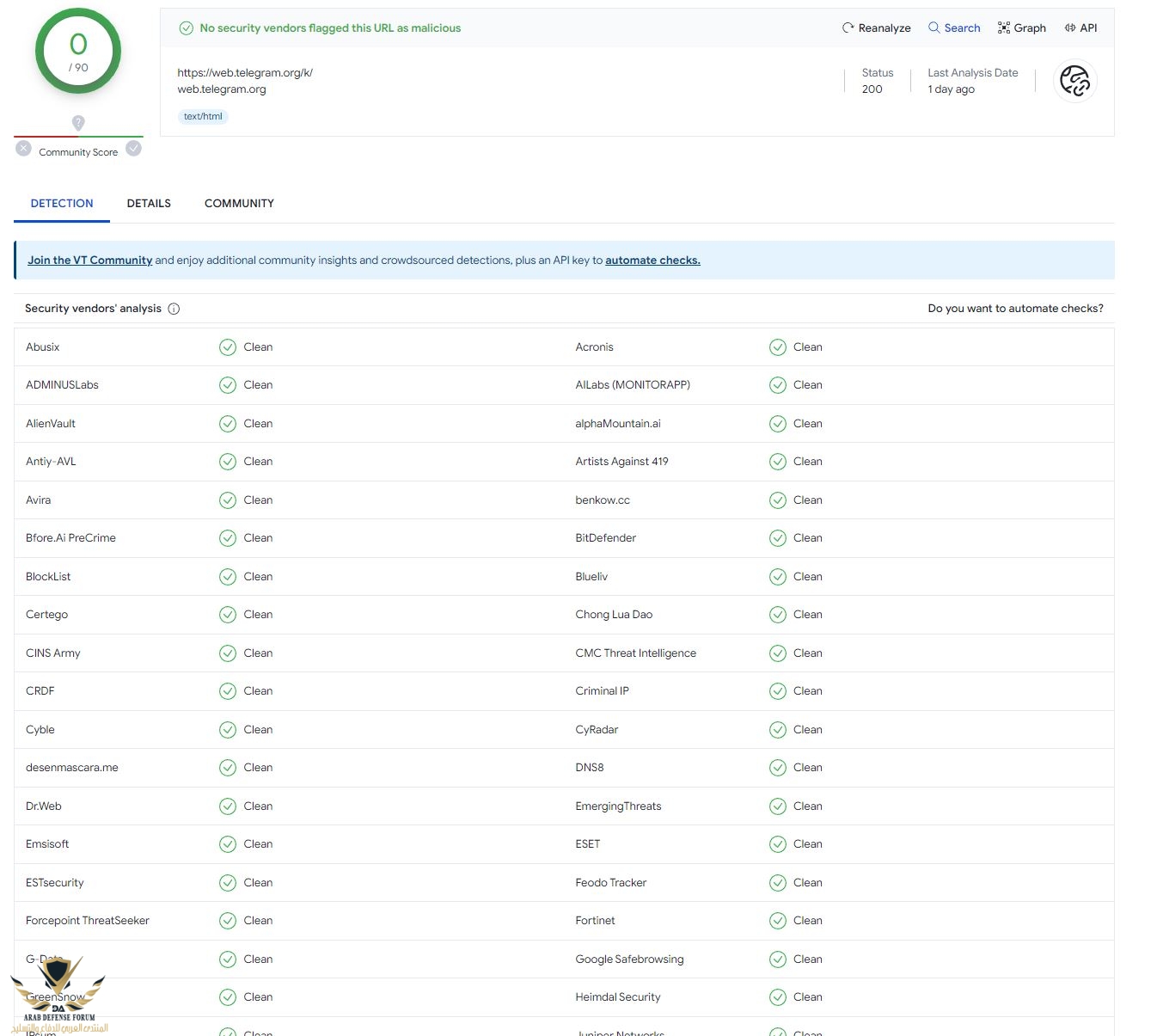Screen dimensions: 1157x1036
Task: Click the 0/90 detection score circle
Action: pos(78,52)
